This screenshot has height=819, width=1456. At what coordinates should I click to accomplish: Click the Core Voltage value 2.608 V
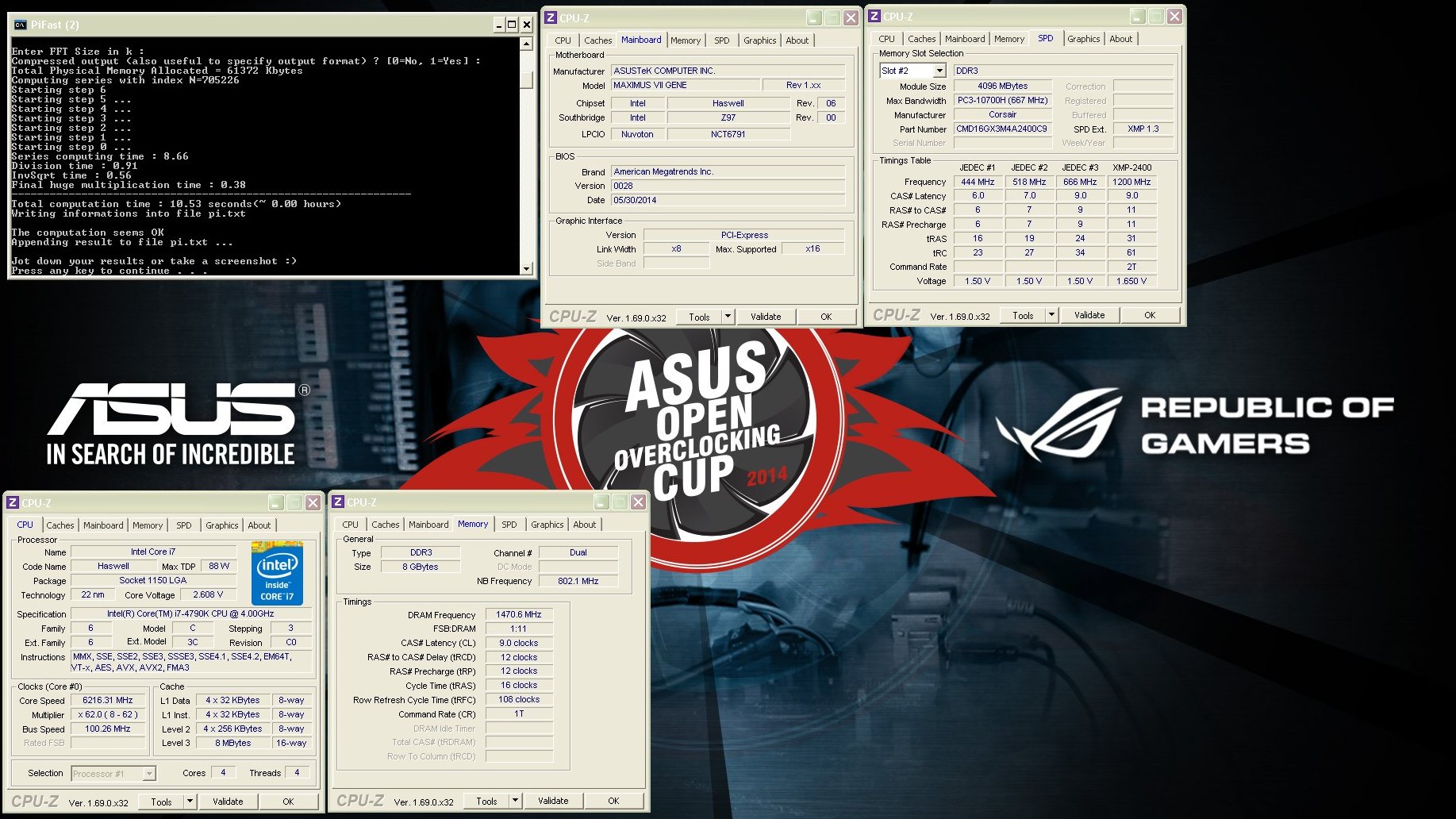tap(209, 594)
